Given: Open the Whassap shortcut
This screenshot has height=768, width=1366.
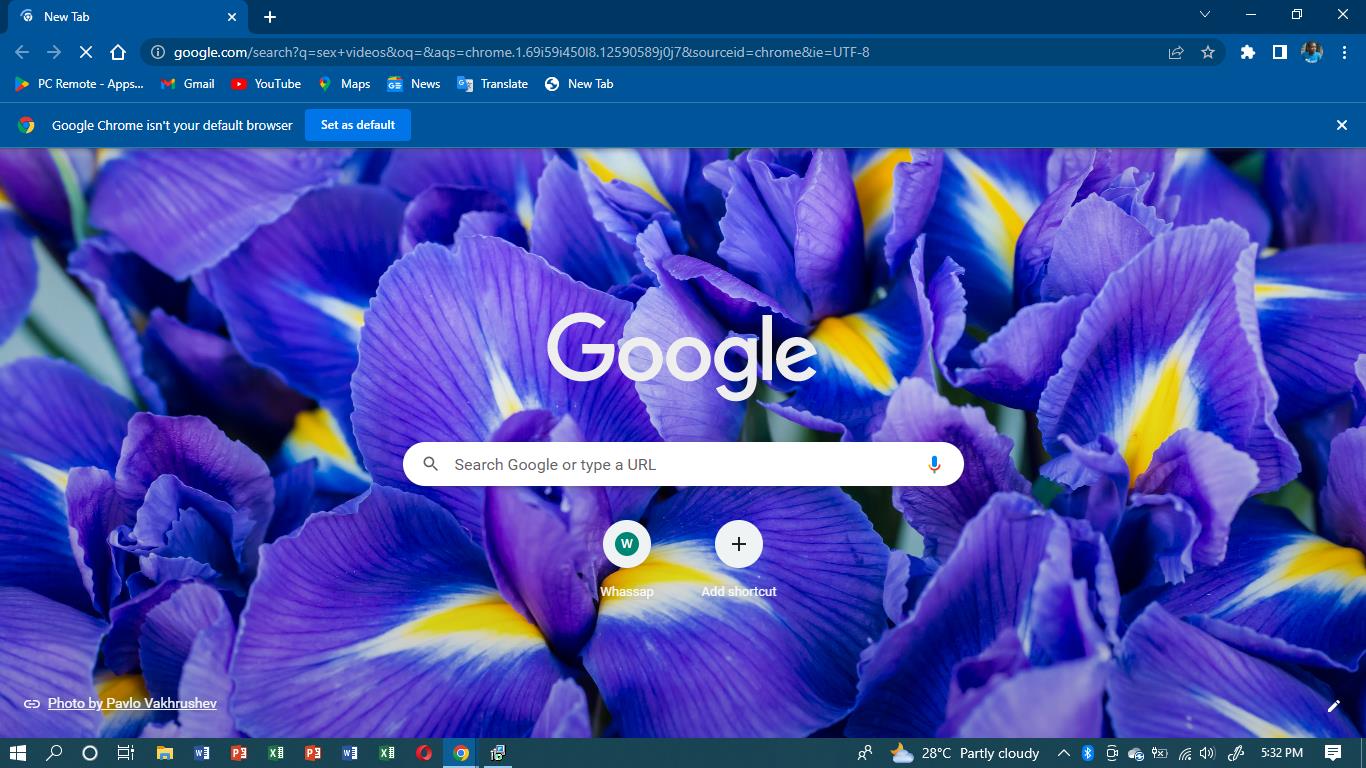Looking at the screenshot, I should pos(627,544).
